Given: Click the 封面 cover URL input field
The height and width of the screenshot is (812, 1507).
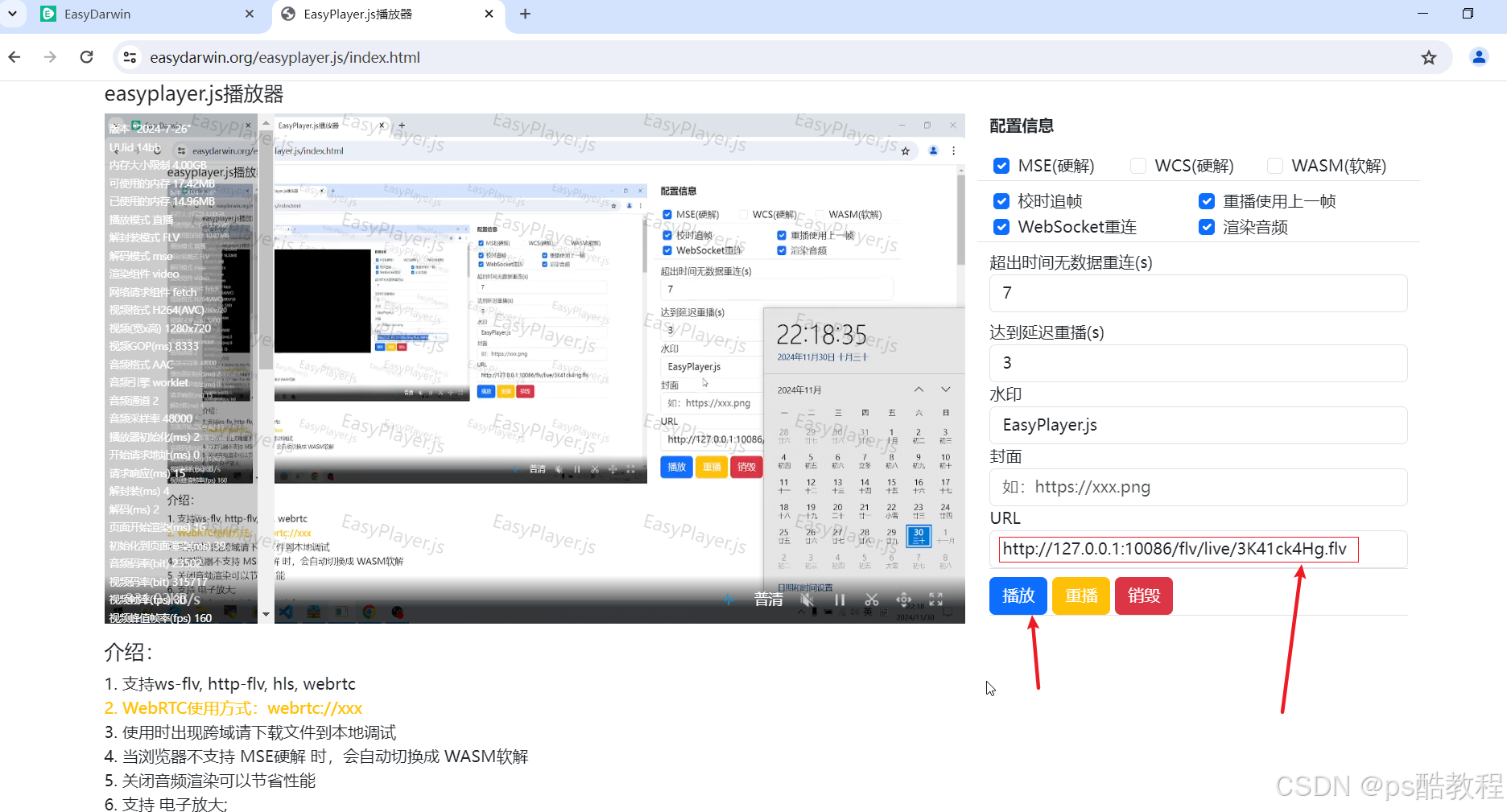Looking at the screenshot, I should click(1198, 487).
